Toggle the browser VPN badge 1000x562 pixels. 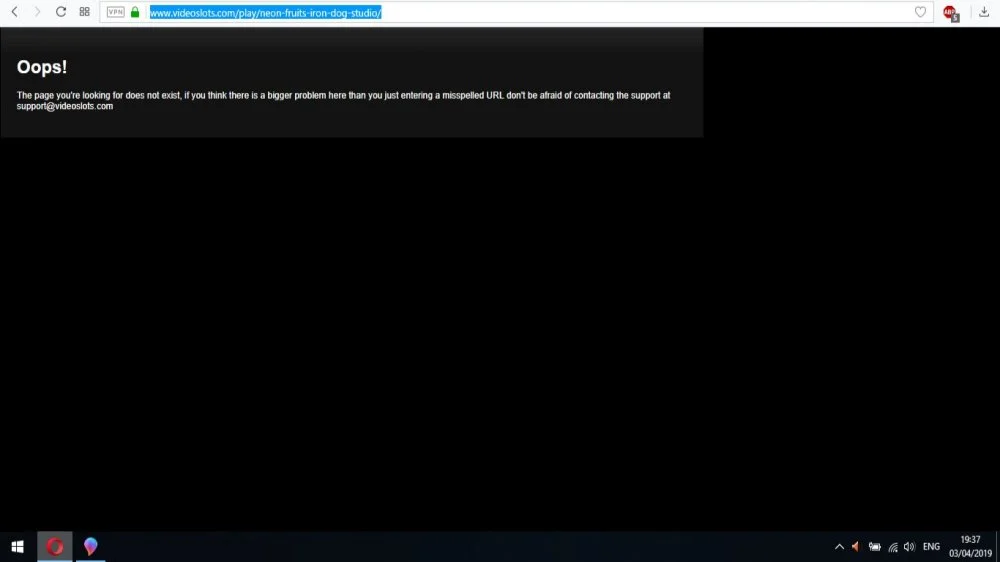[115, 12]
